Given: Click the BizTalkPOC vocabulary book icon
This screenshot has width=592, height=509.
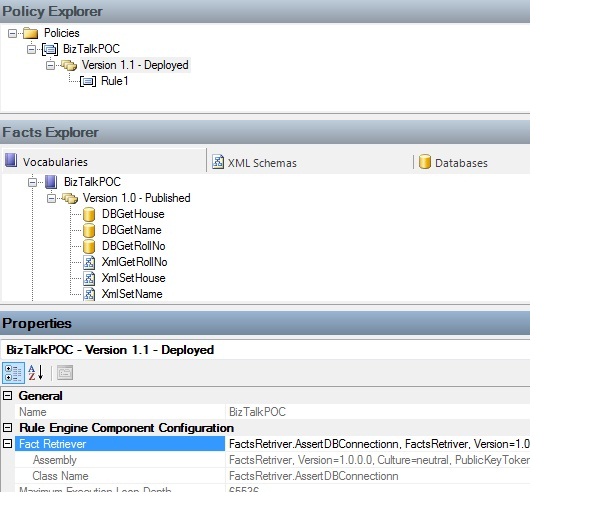Looking at the screenshot, I should (51, 182).
